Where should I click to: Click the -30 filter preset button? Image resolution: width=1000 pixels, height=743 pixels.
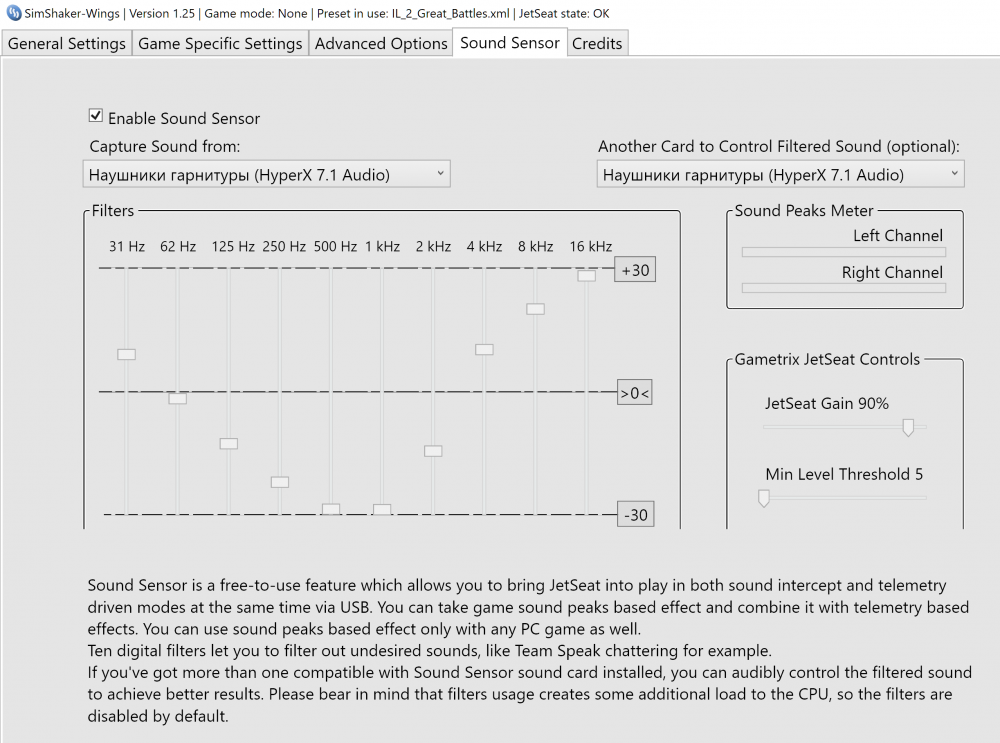[636, 515]
